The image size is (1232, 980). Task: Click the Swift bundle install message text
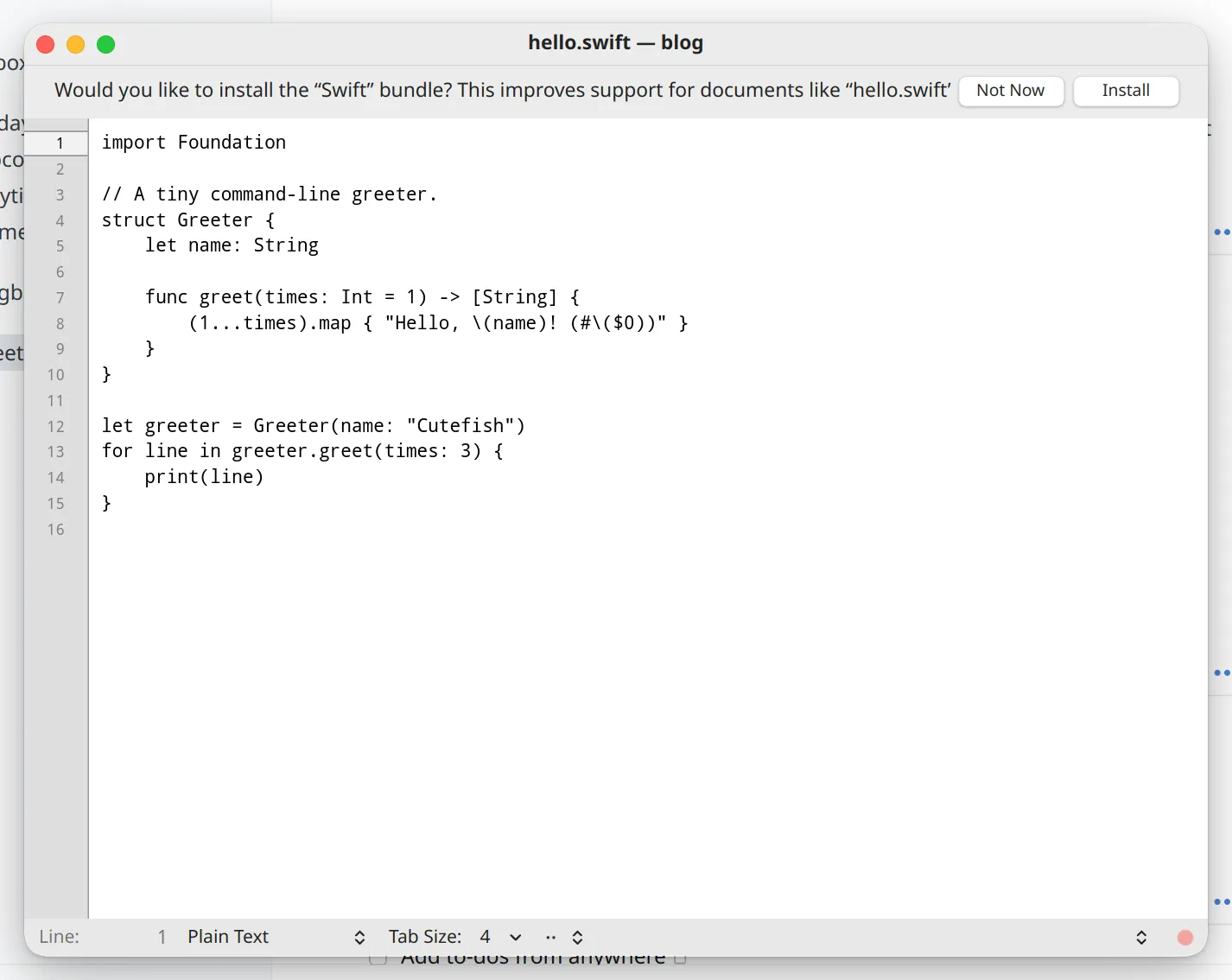pyautogui.click(x=502, y=91)
